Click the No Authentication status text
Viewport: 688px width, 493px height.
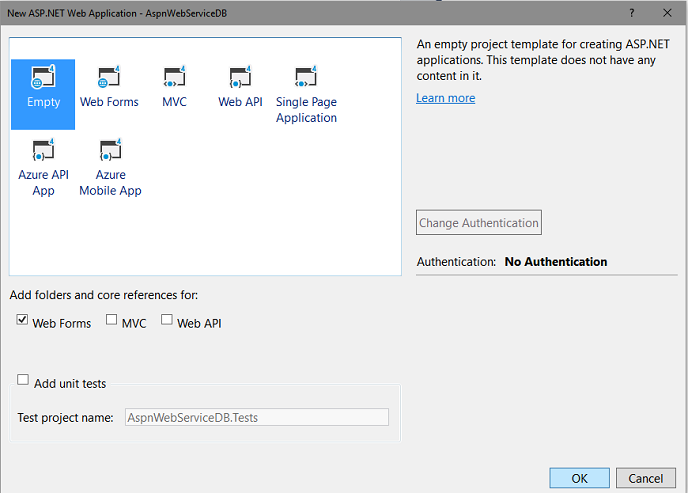click(x=555, y=261)
